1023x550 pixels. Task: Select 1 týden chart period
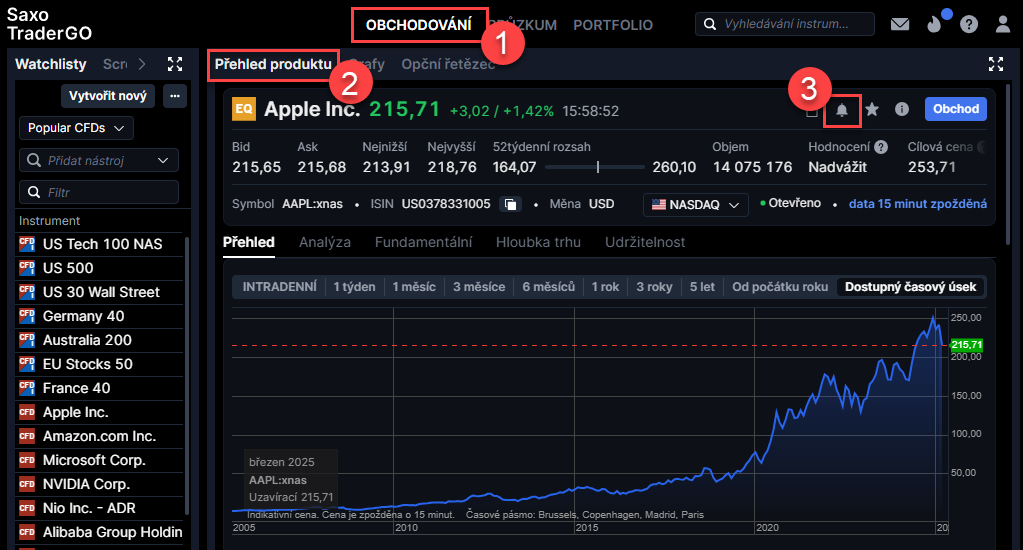[354, 286]
